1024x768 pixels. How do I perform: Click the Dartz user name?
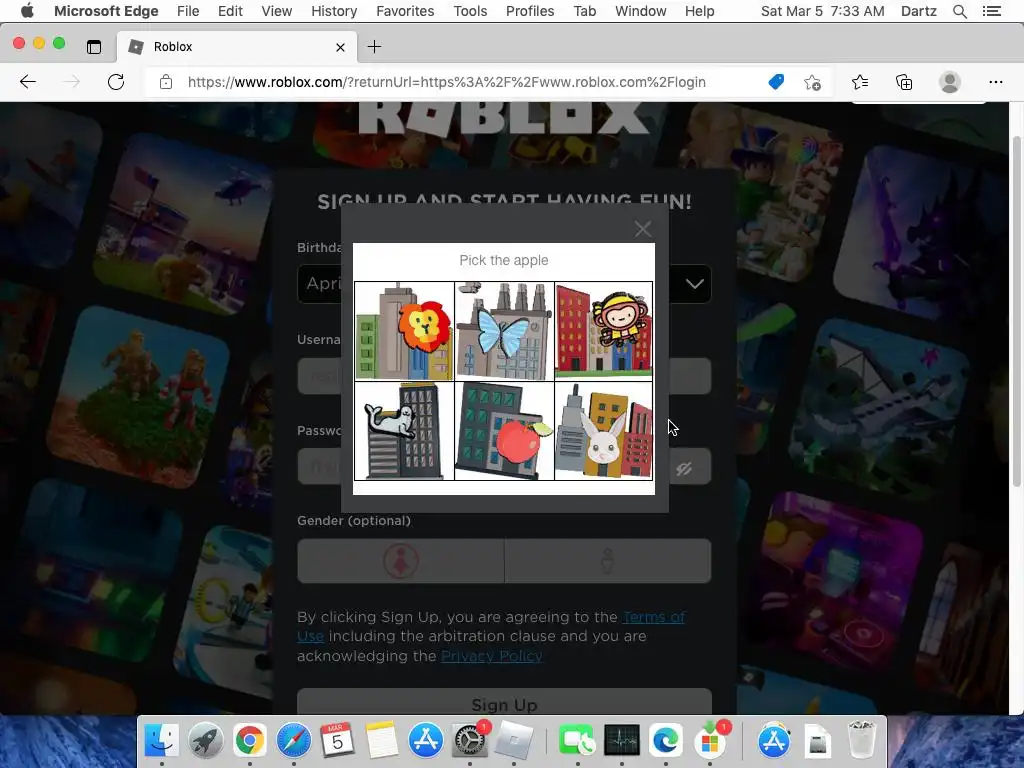pyautogui.click(x=918, y=11)
